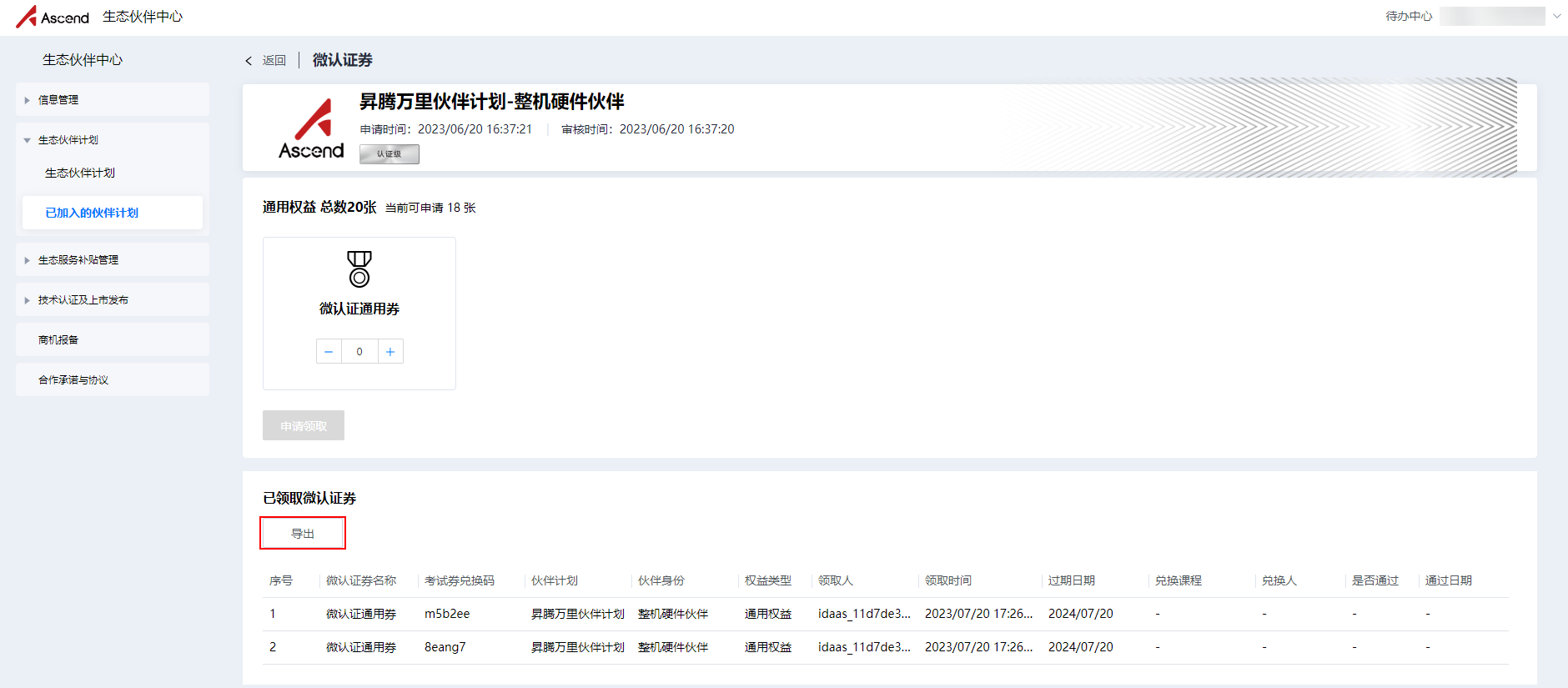
Task: Select 已加入的伙伴计划 in sidebar
Action: coord(113,213)
